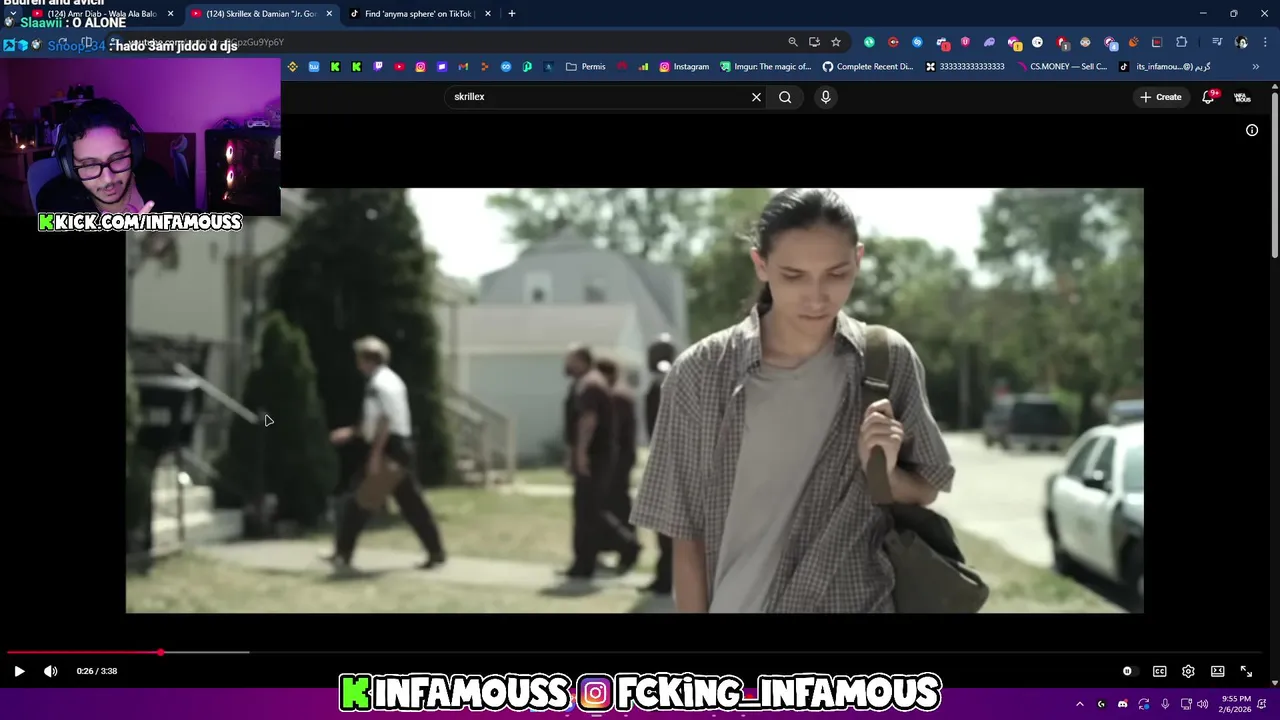Start voice search with microphone icon

(x=825, y=97)
